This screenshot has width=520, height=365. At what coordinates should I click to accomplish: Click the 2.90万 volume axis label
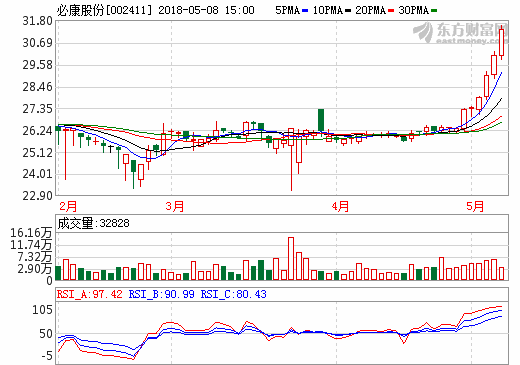pos(35,269)
